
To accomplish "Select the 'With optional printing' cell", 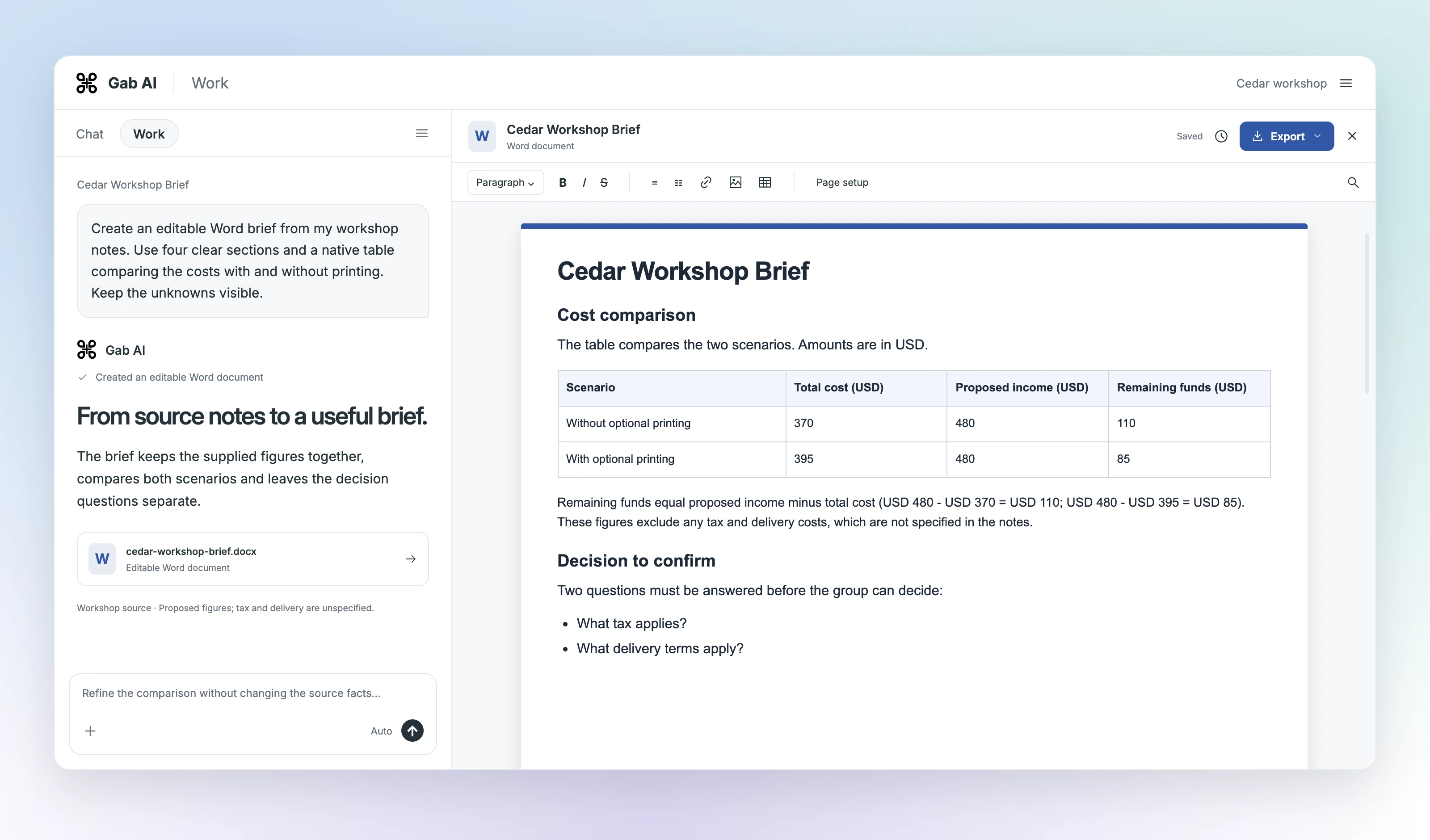I will coord(672,459).
